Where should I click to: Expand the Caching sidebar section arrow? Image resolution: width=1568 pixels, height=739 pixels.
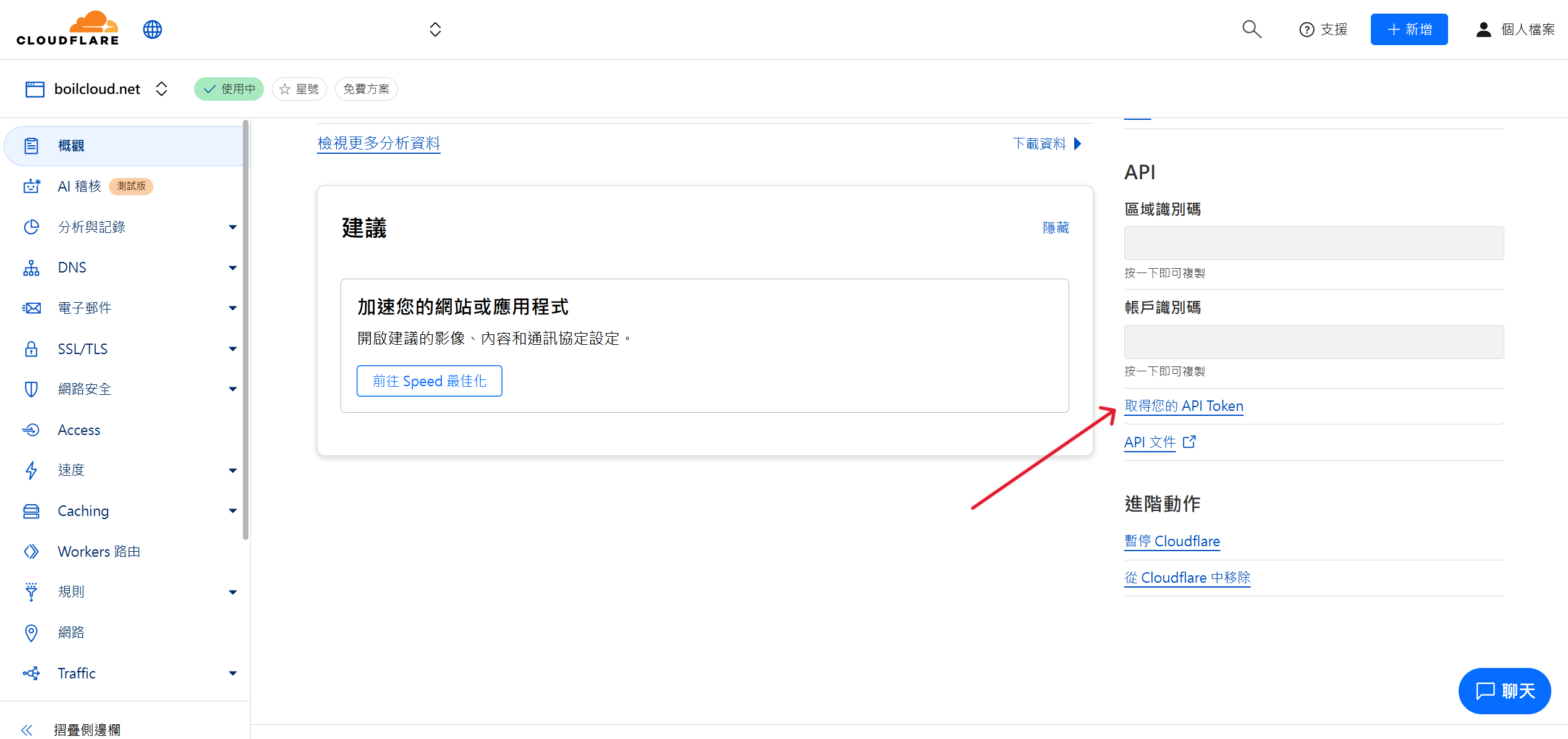pos(233,511)
